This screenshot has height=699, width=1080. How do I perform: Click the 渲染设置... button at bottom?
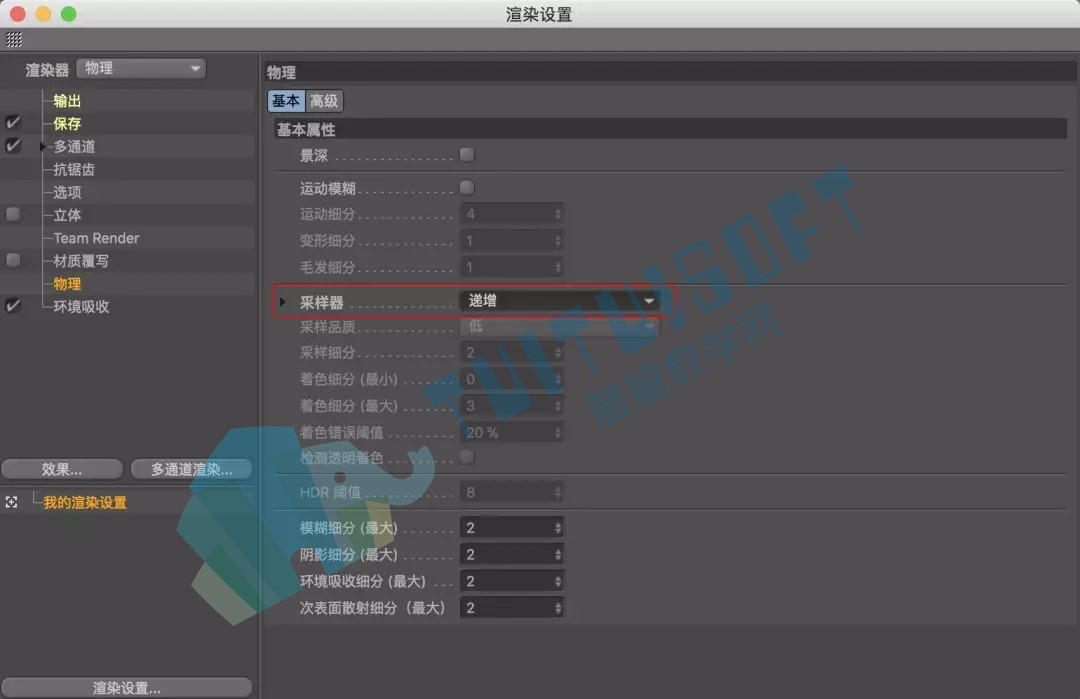(x=127, y=688)
